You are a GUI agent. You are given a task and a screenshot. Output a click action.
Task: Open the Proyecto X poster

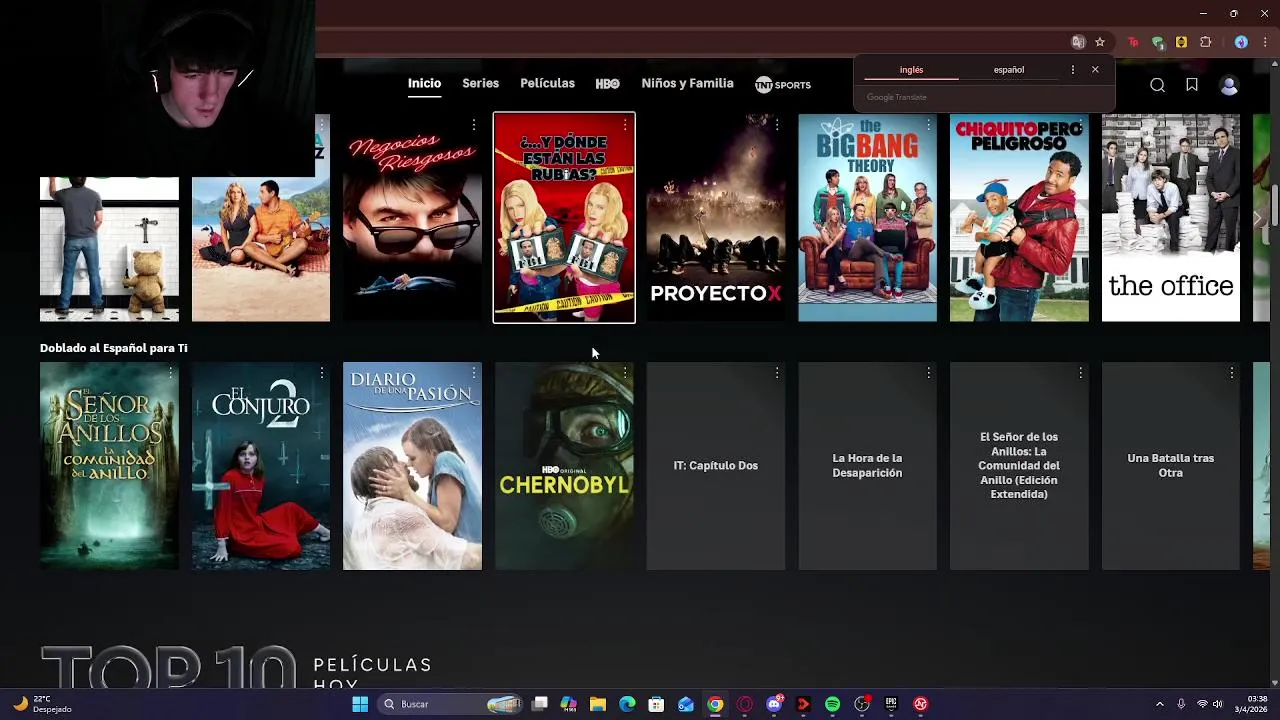(x=716, y=218)
